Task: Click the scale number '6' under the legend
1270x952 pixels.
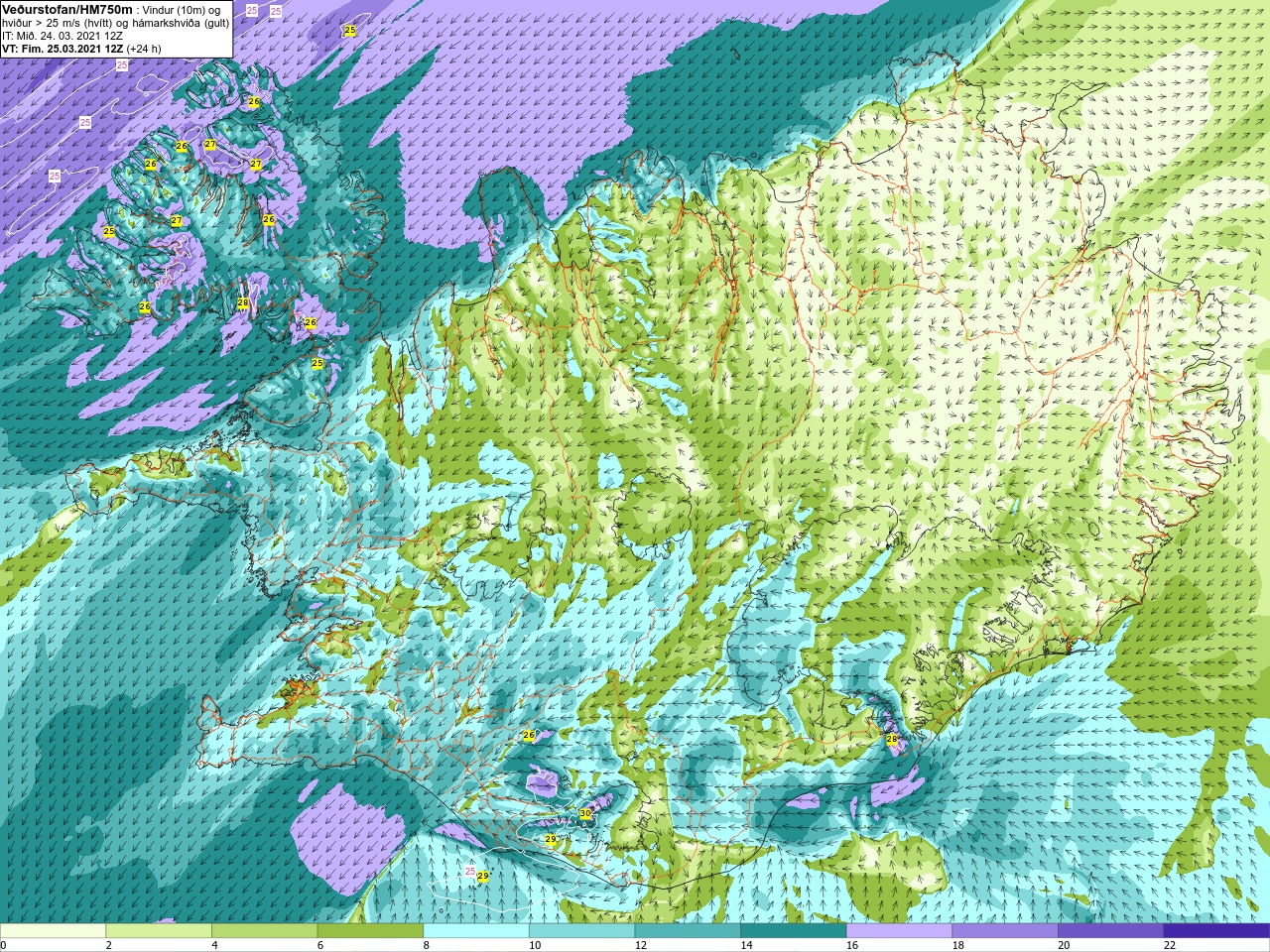Action: click(320, 945)
